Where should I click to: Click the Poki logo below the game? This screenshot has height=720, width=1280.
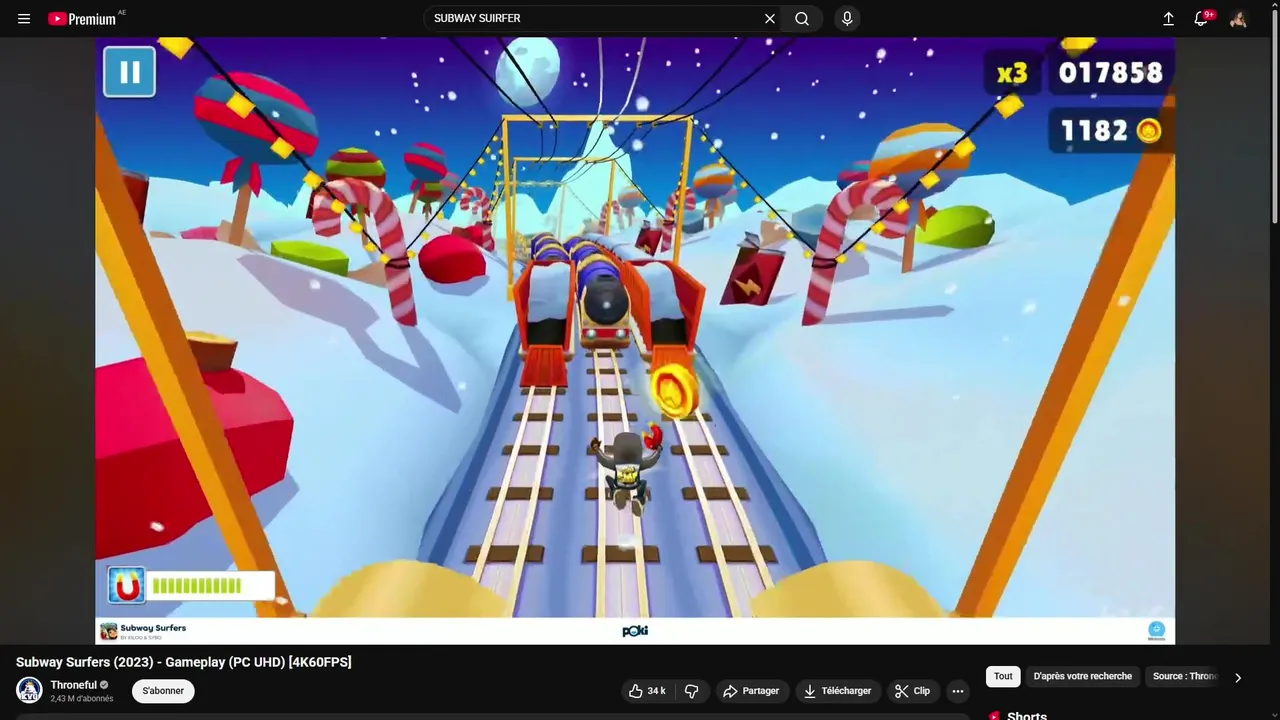coord(635,631)
